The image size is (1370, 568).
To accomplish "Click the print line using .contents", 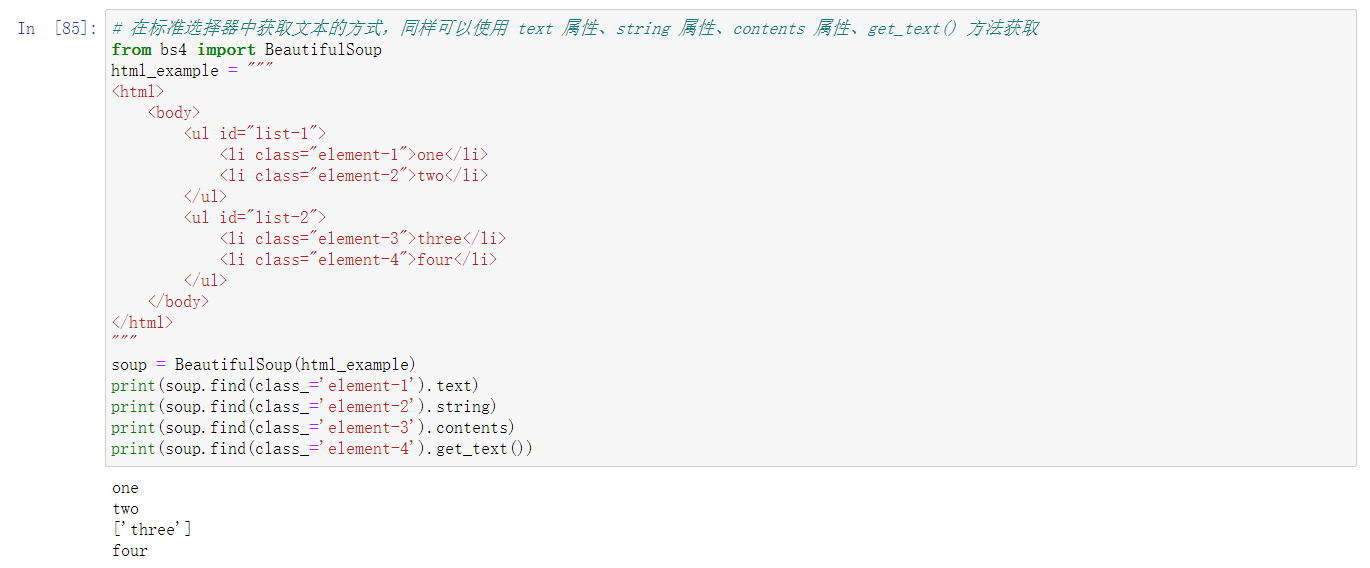I will tap(313, 427).
